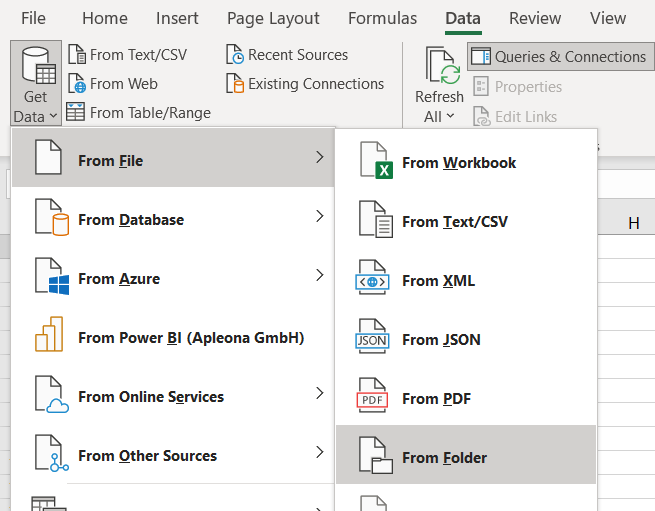Expand the From Database submenu chevron
Screen dimensions: 655x511
[320, 216]
